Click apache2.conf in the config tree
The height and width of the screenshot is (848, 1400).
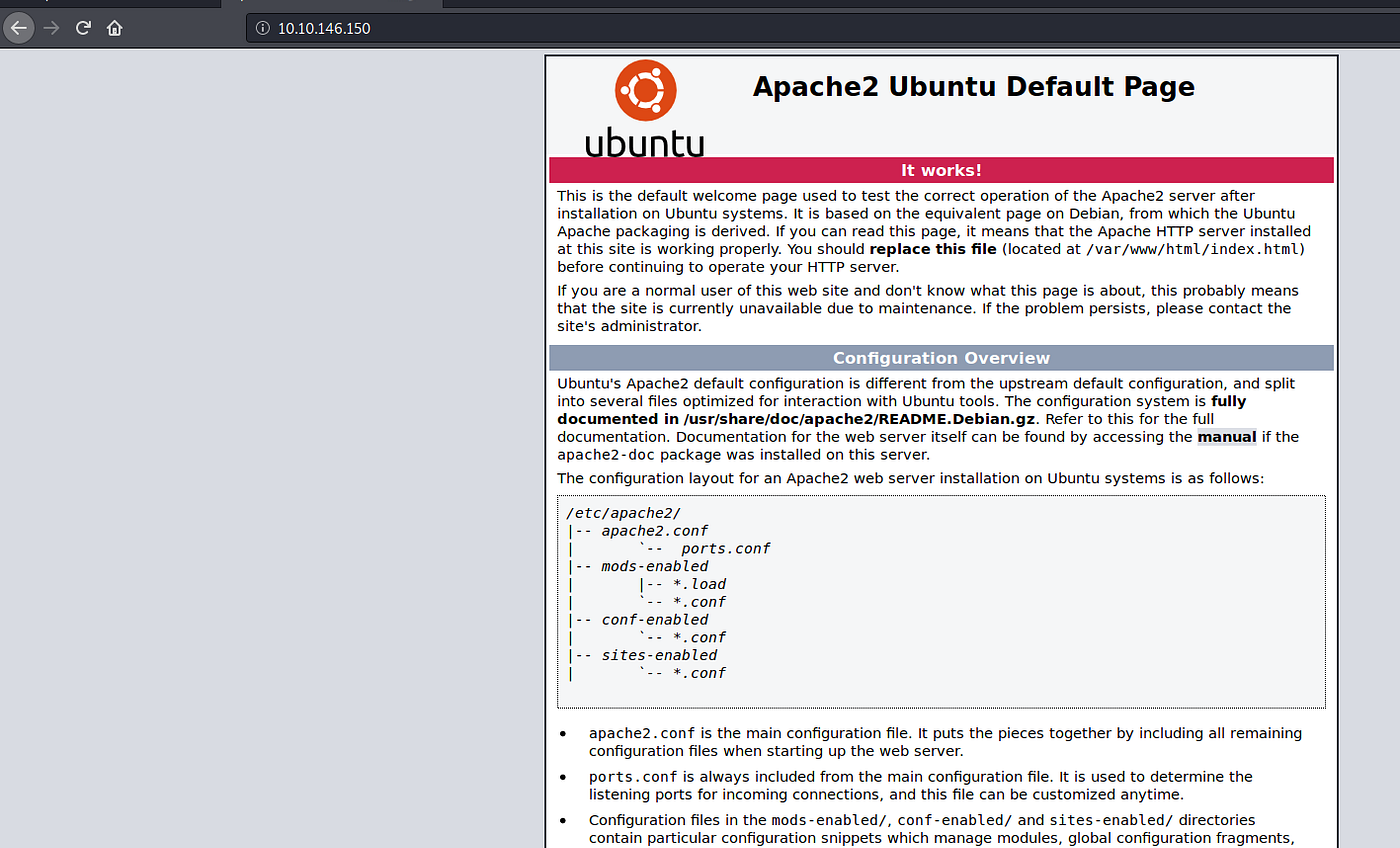[655, 531]
